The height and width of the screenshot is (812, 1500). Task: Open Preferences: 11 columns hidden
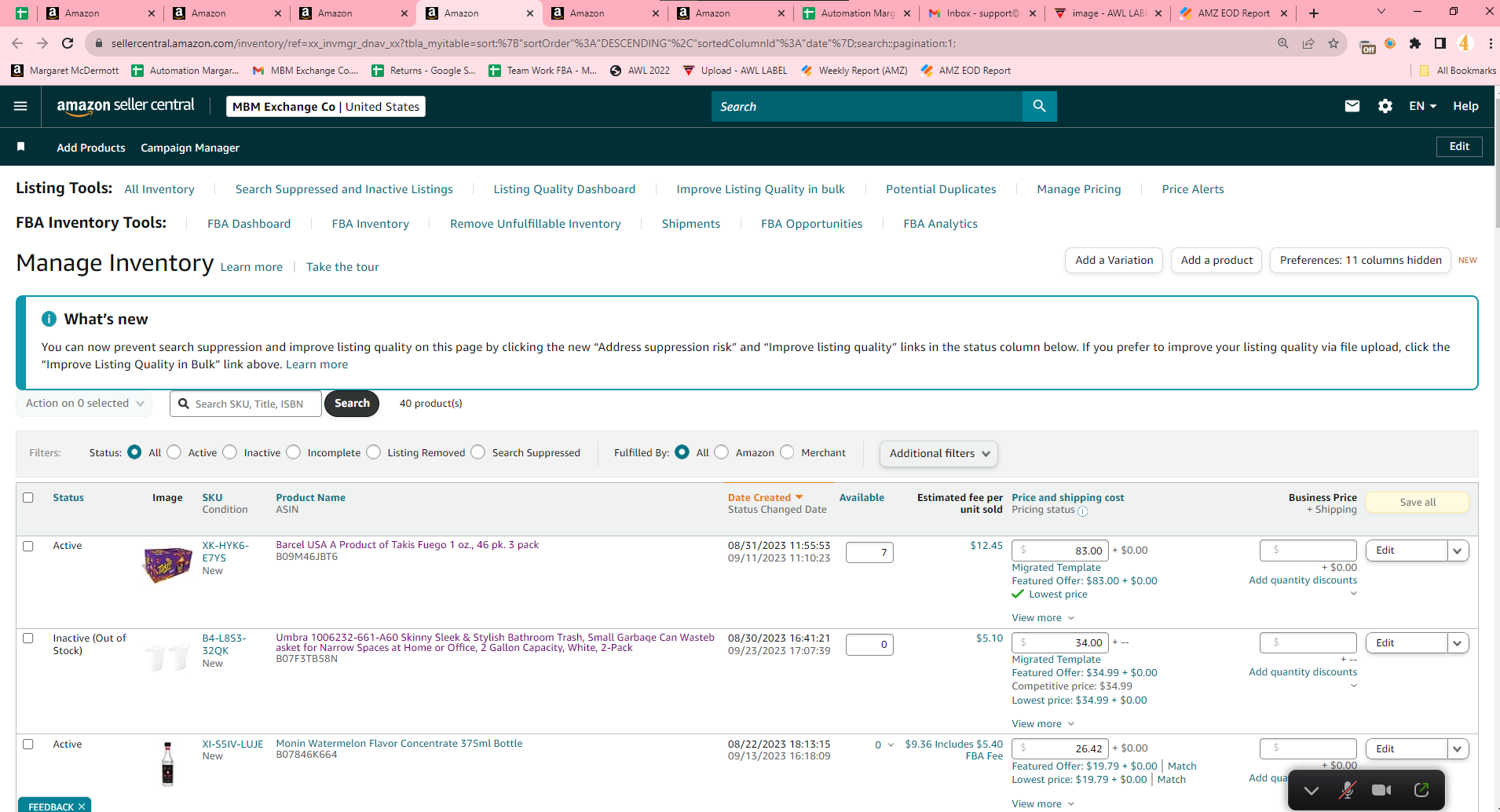pyautogui.click(x=1360, y=260)
